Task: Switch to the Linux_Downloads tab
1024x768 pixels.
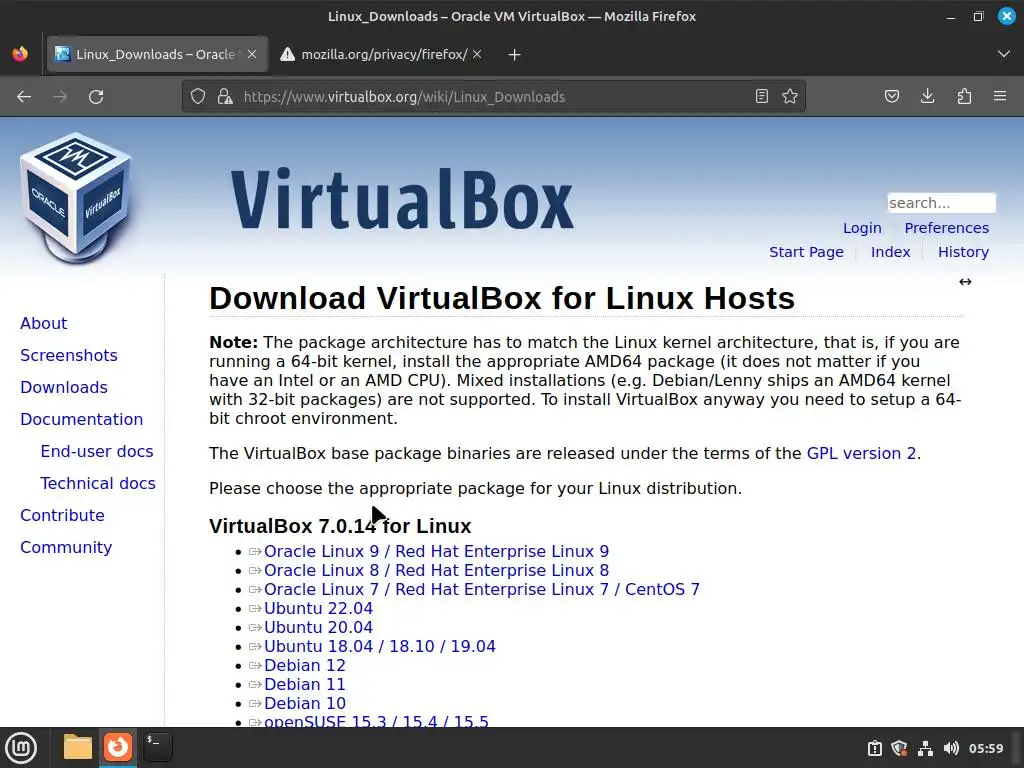Action: tap(157, 54)
